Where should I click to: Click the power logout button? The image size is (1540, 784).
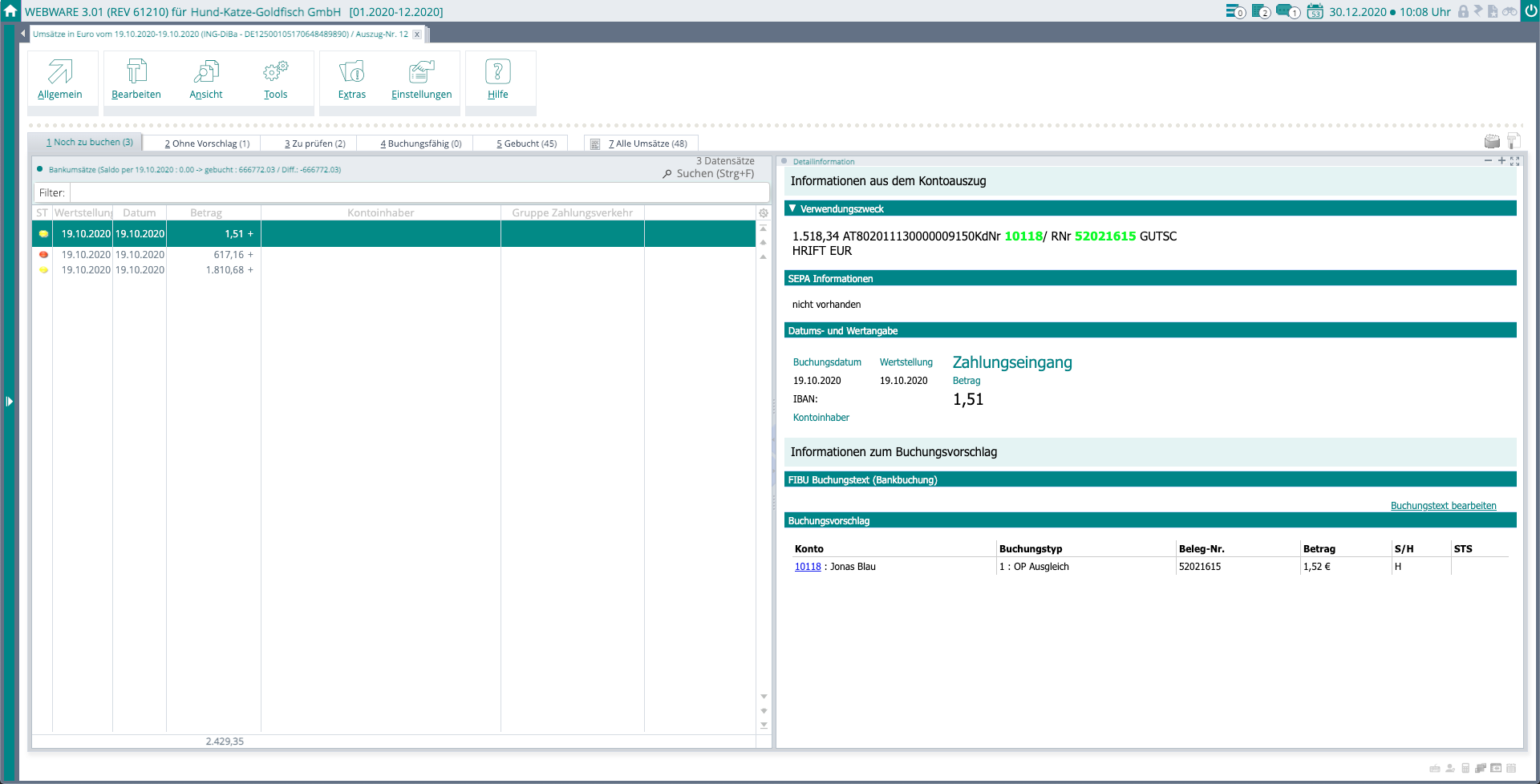(x=1530, y=11)
